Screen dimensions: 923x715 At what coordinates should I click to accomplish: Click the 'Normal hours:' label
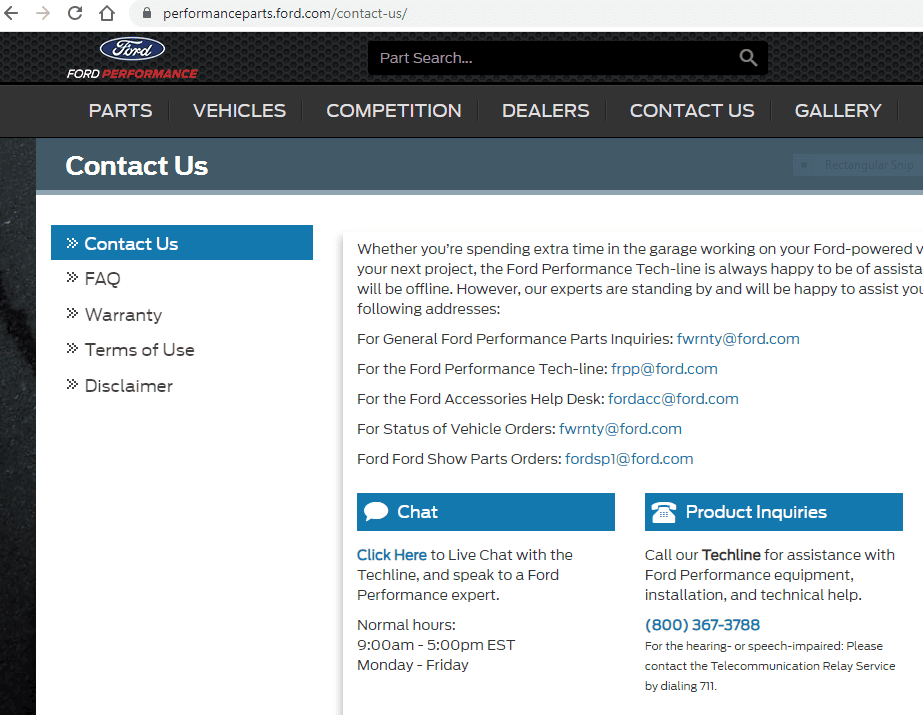(406, 625)
